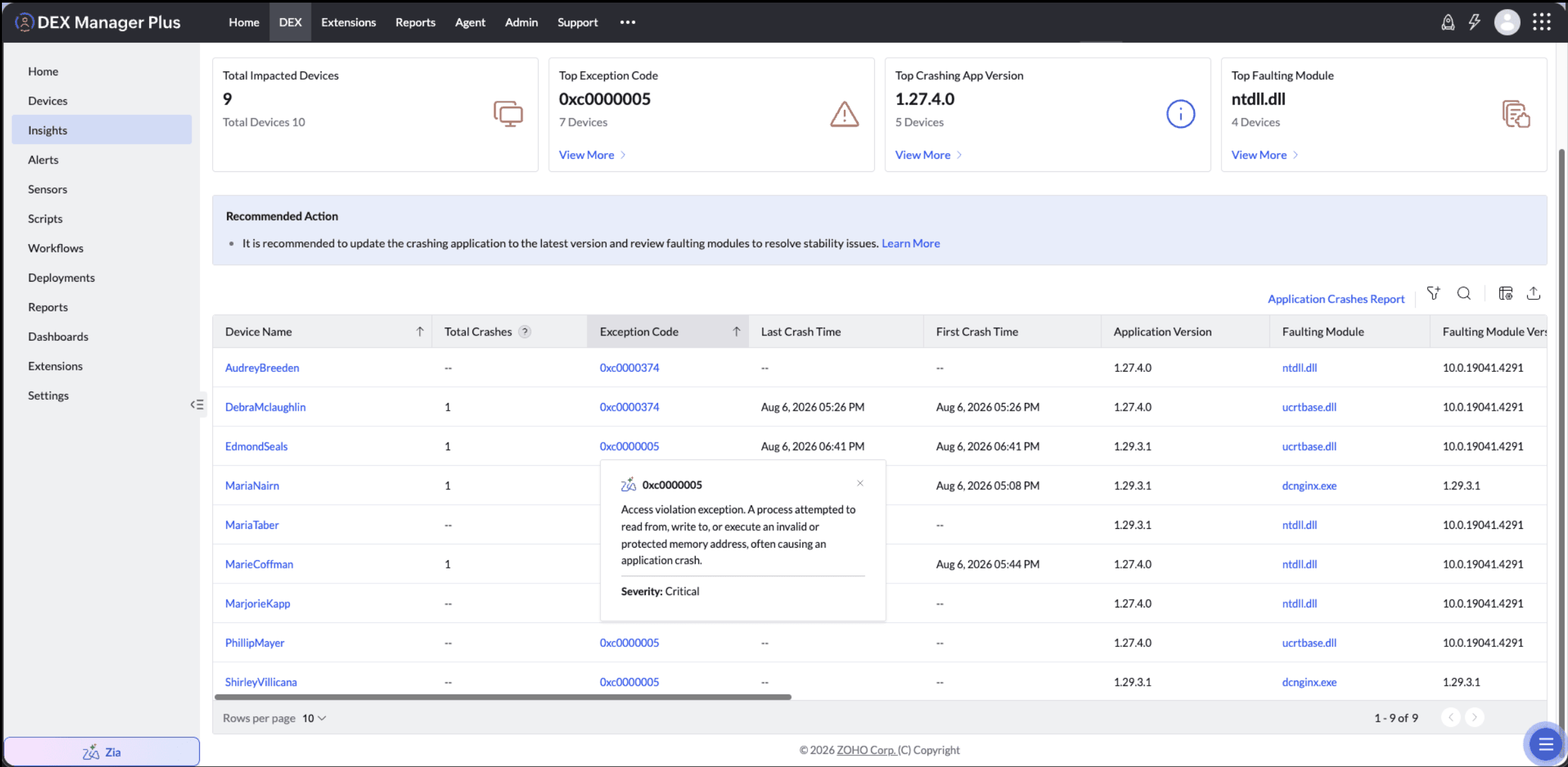Sort by Device Name arrow
This screenshot has height=767, width=1568.
click(x=420, y=332)
